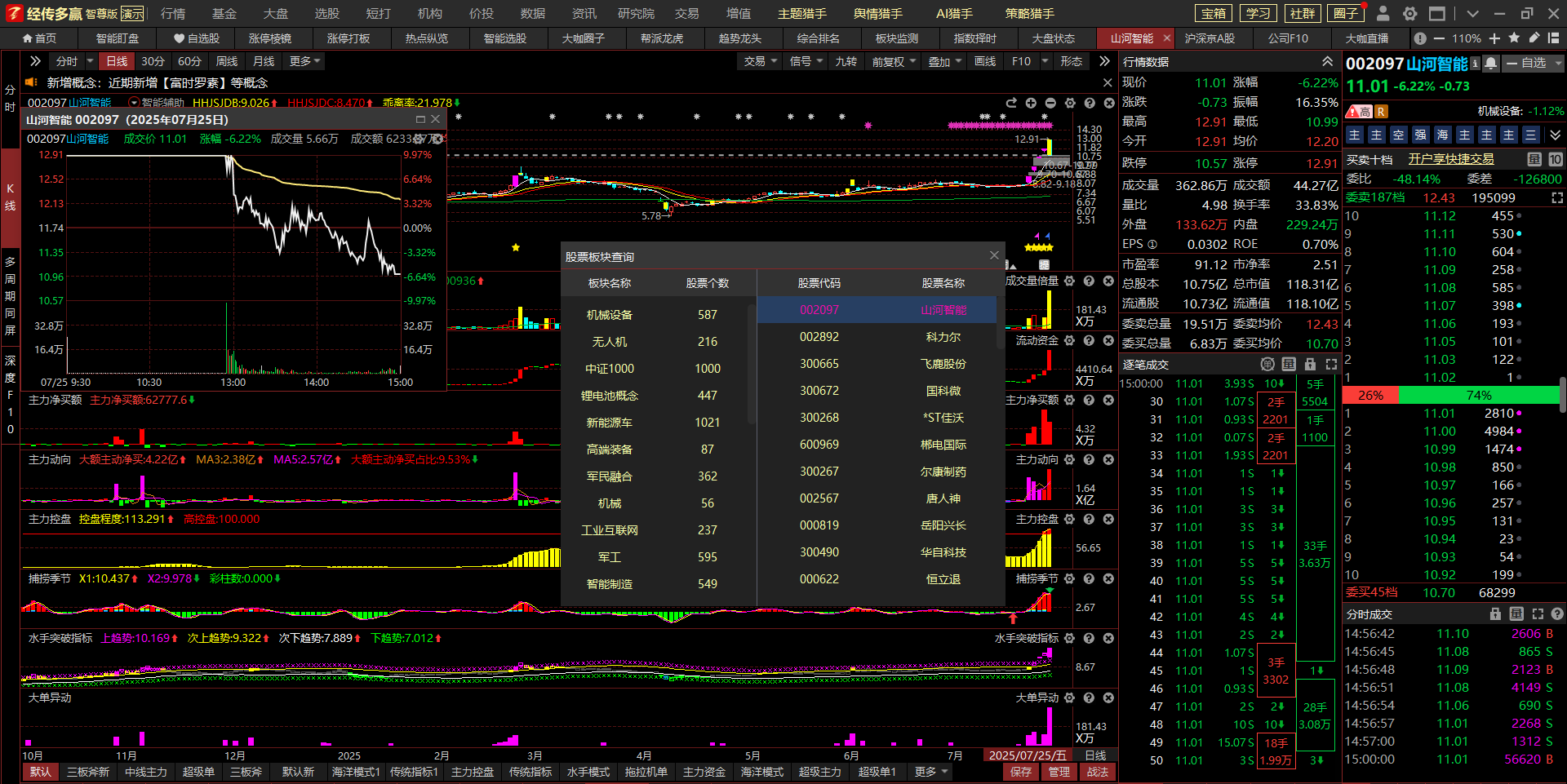Expand the 委卖187档 fullscreen icon
Viewport: 1567px width, 784px height.
click(1557, 197)
